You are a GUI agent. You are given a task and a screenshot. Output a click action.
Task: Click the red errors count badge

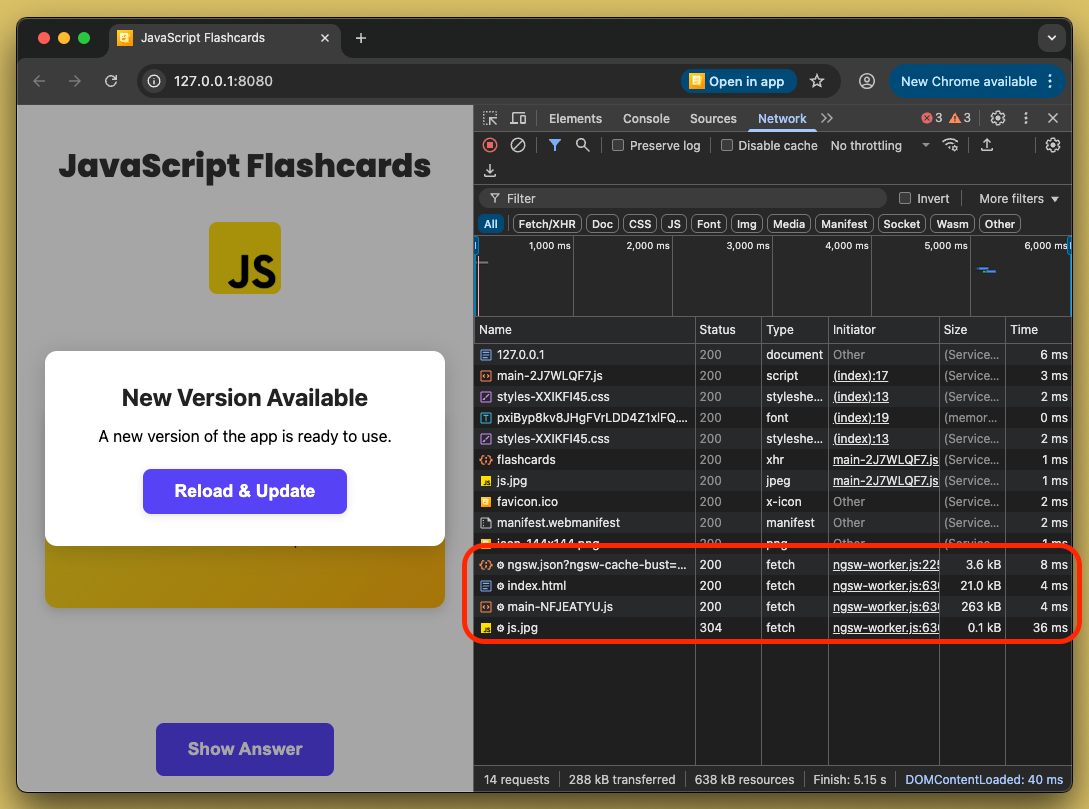coord(932,118)
